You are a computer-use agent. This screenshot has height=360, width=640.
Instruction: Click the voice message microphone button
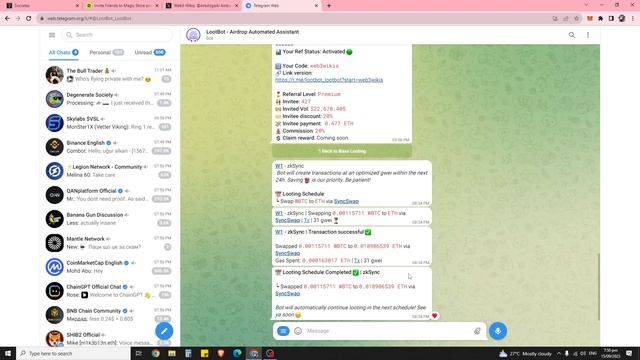point(498,331)
